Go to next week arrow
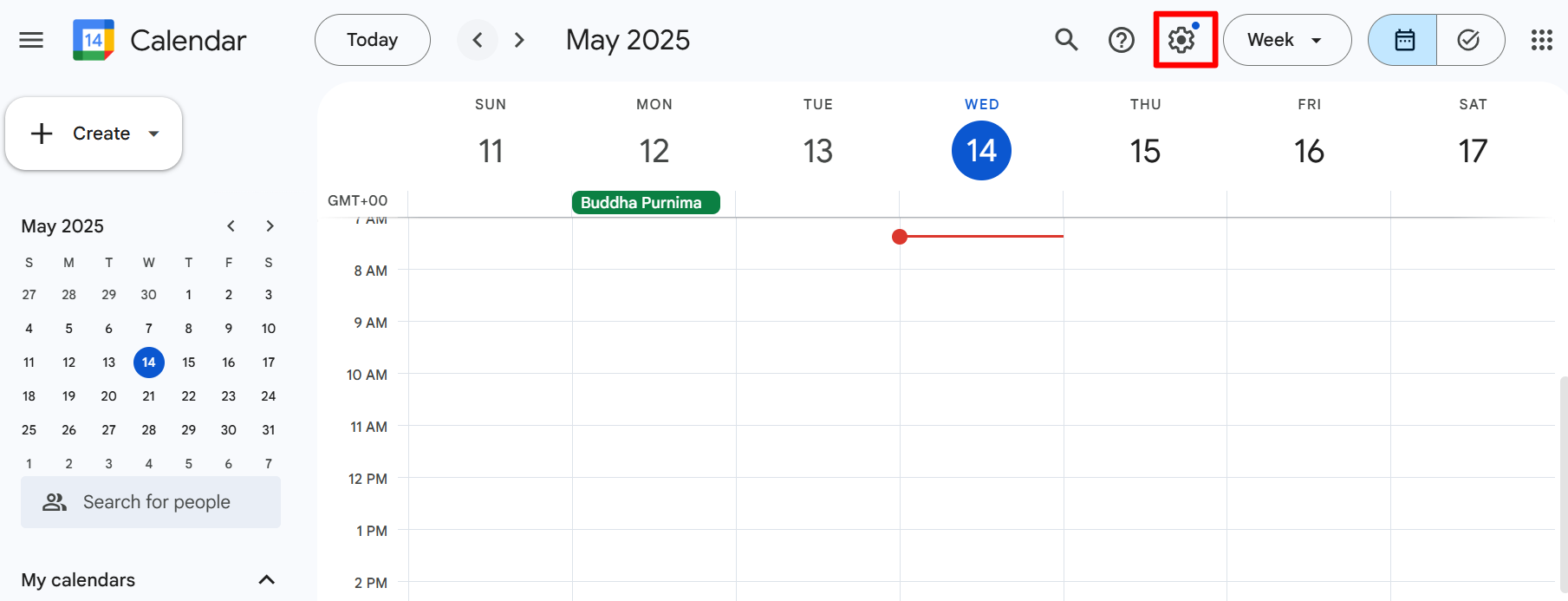 [x=519, y=40]
